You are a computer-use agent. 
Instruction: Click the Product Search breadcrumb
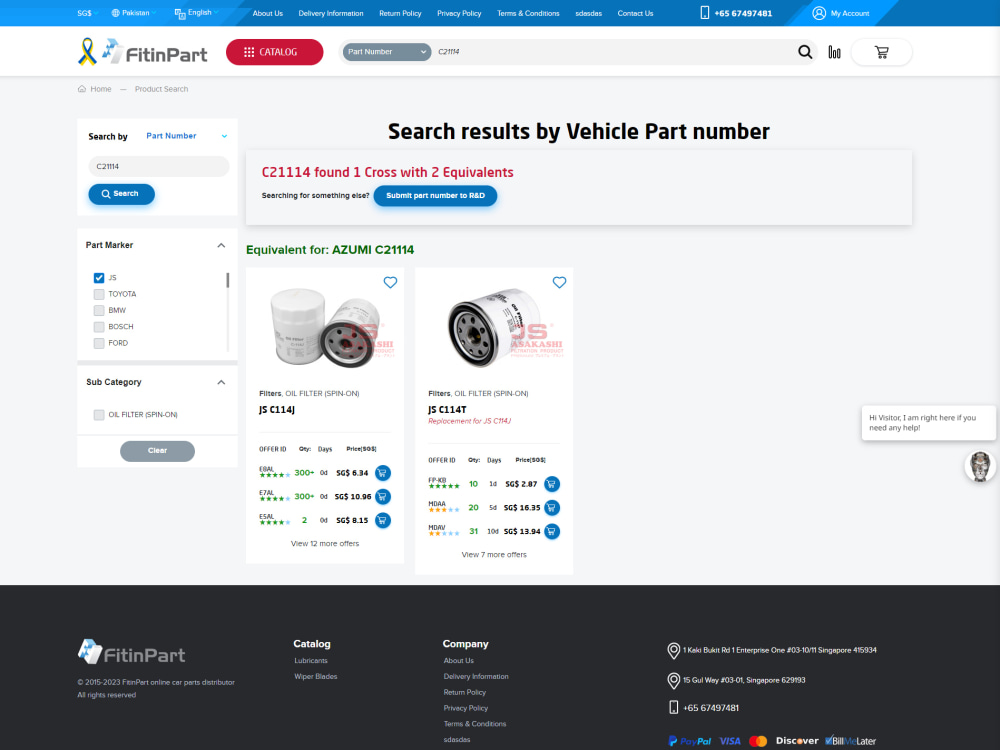pos(161,89)
